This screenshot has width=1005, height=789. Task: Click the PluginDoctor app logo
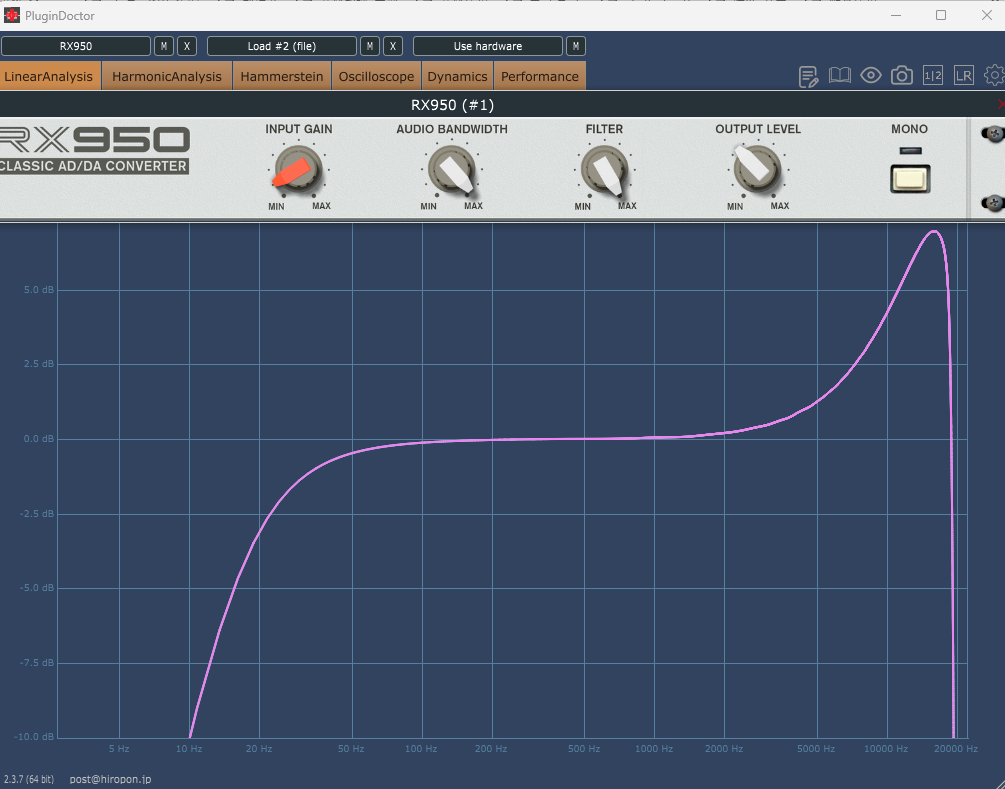[12, 15]
